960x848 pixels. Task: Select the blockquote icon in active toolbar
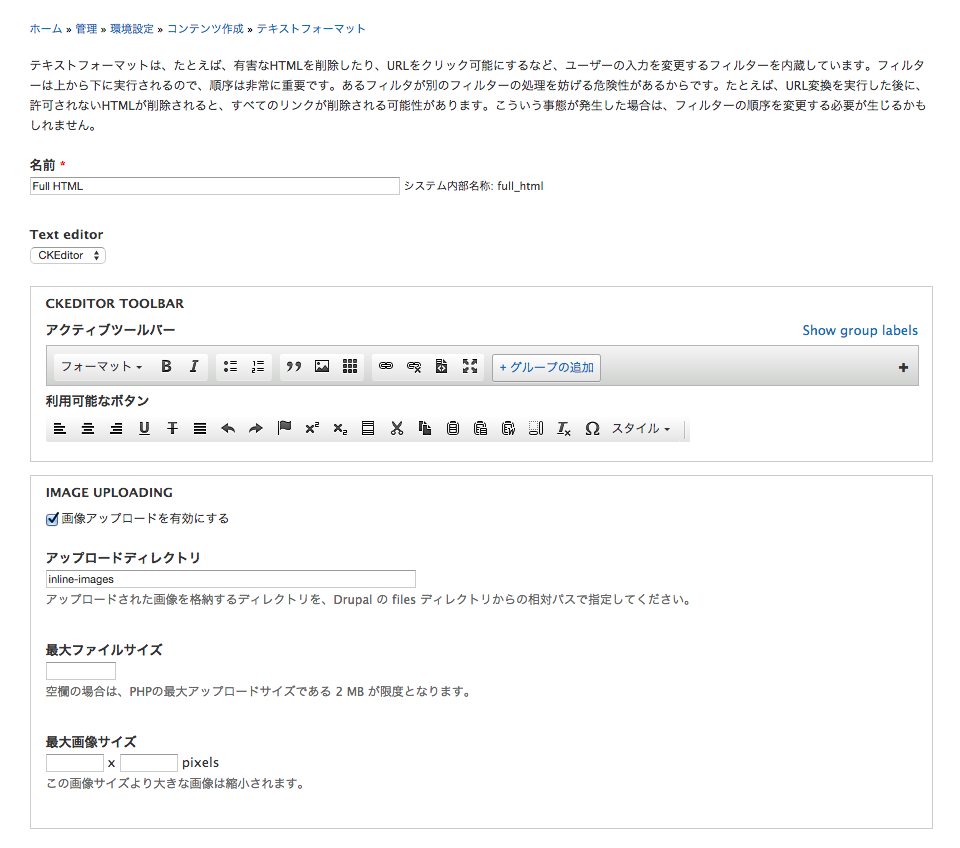[293, 366]
